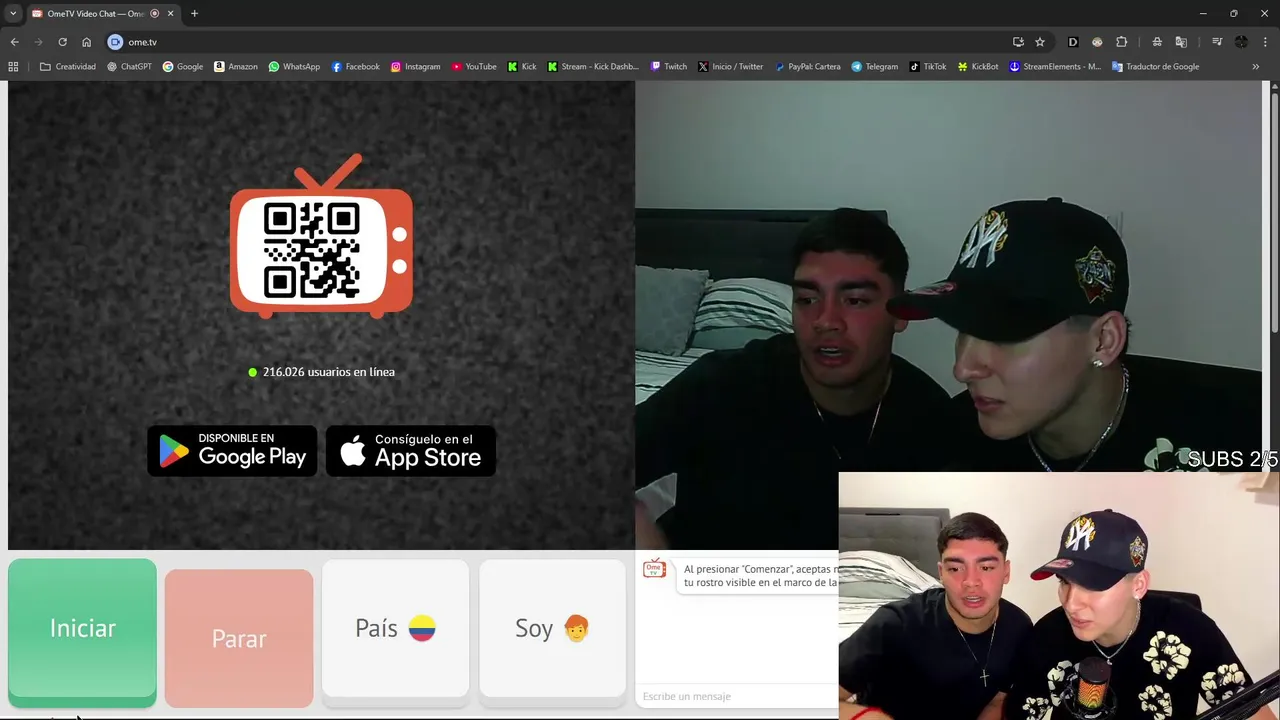This screenshot has width=1280, height=720.
Task: Click the ome.tv address bar
Action: 560,42
